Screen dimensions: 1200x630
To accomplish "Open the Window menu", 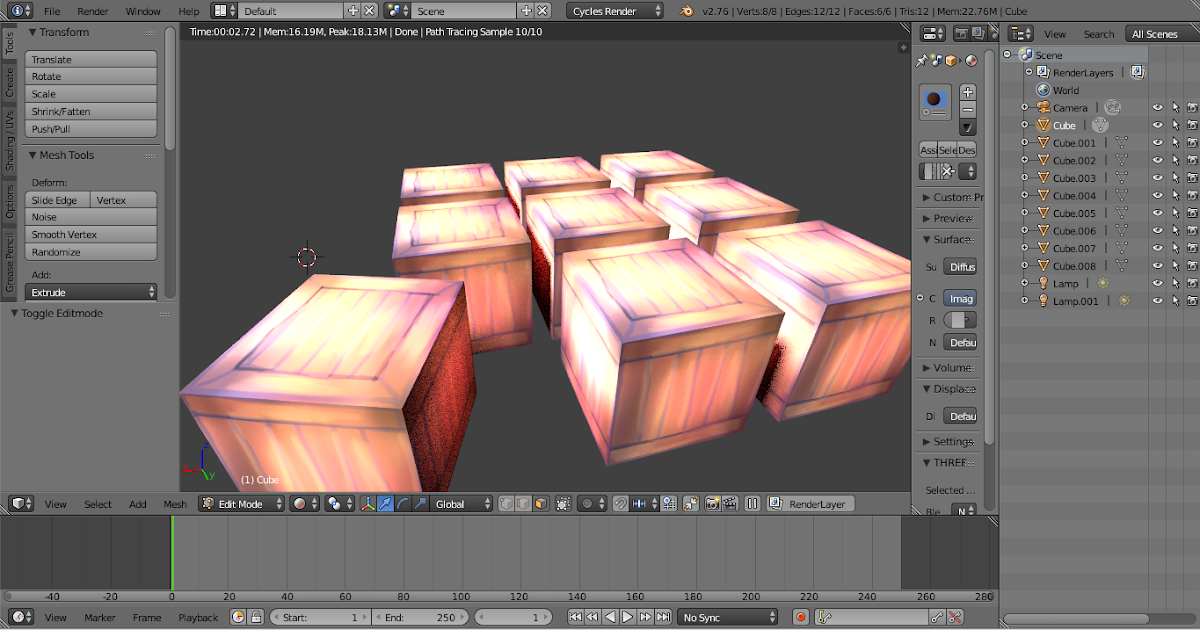I will pyautogui.click(x=143, y=10).
